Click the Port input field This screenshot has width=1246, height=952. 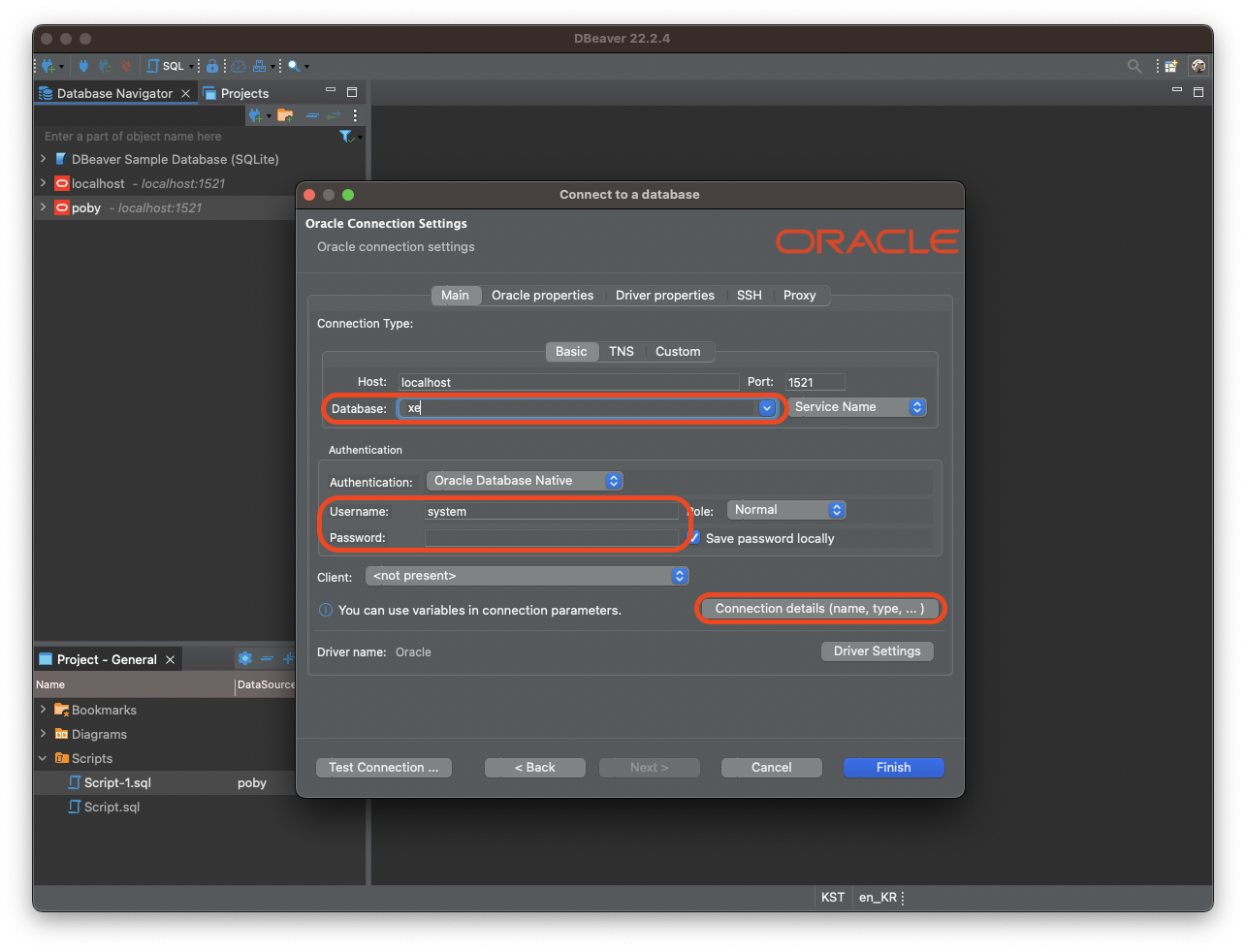[815, 382]
